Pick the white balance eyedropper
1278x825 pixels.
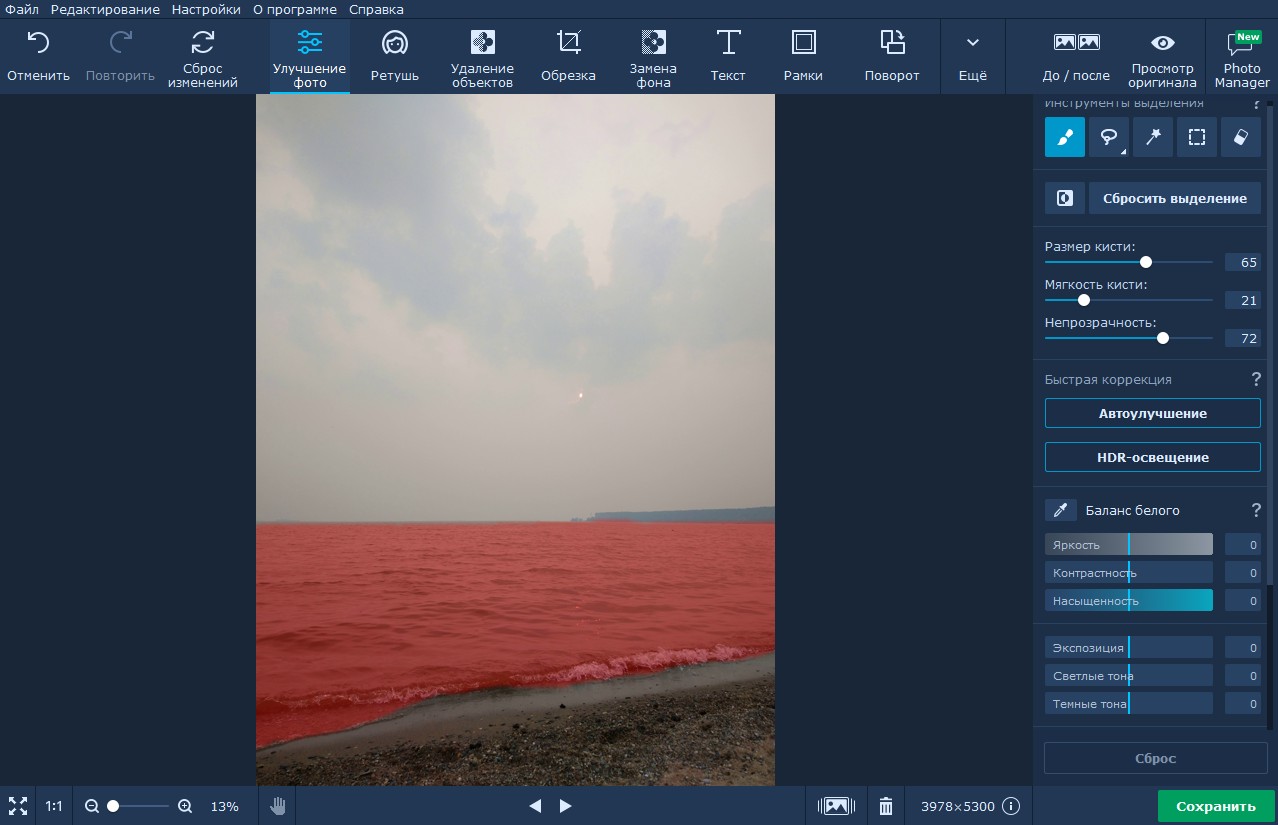[x=1061, y=510]
